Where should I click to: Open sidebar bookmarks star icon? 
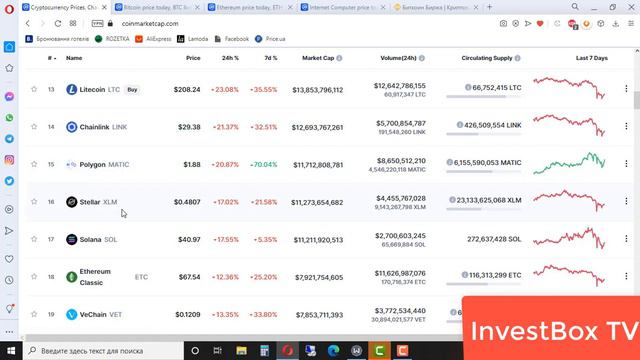(9, 68)
